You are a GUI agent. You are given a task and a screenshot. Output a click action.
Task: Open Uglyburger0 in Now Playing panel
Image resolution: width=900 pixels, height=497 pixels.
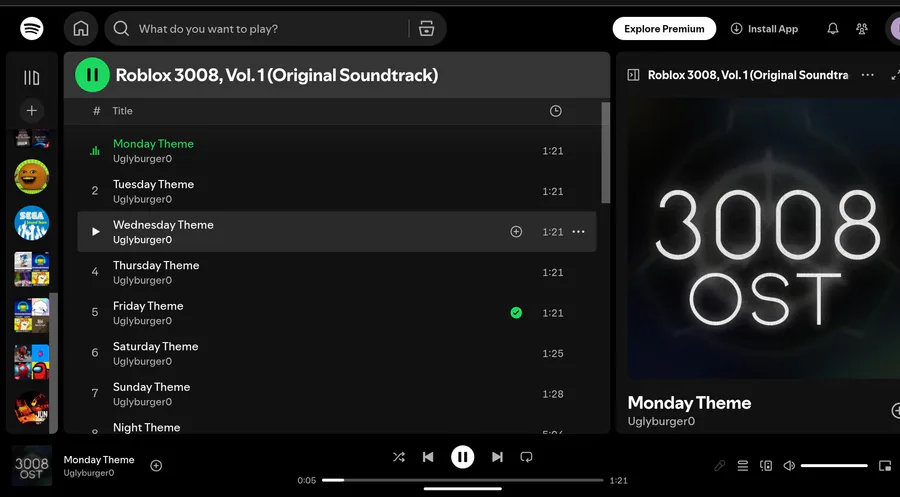(661, 421)
